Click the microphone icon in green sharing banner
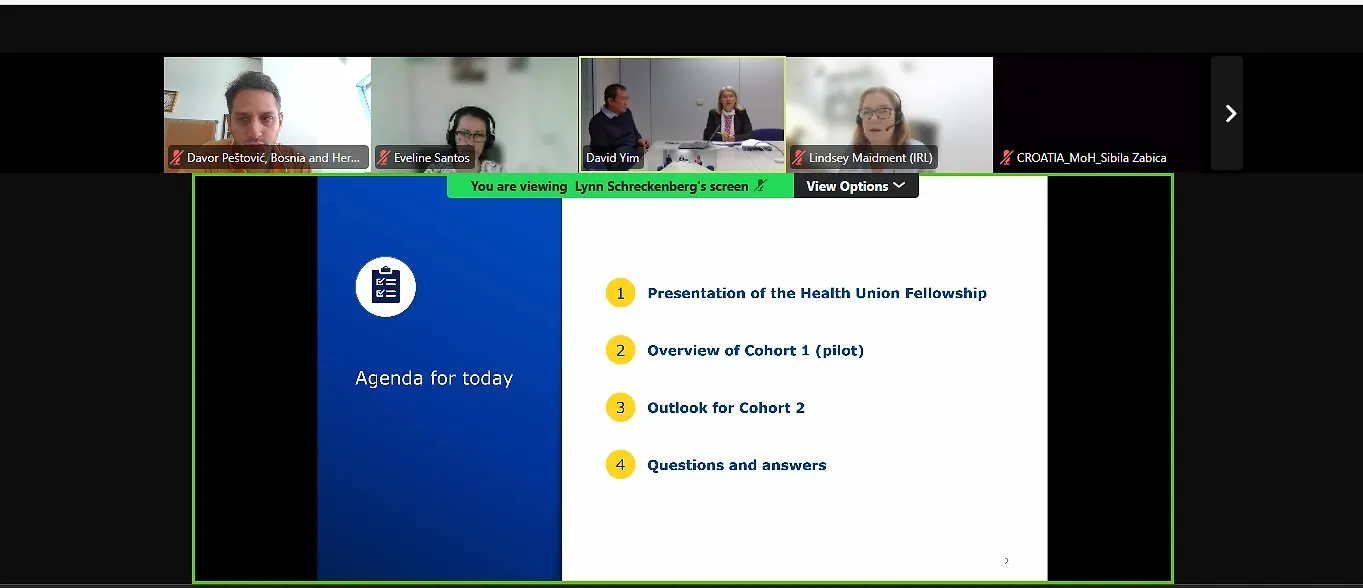 point(760,186)
